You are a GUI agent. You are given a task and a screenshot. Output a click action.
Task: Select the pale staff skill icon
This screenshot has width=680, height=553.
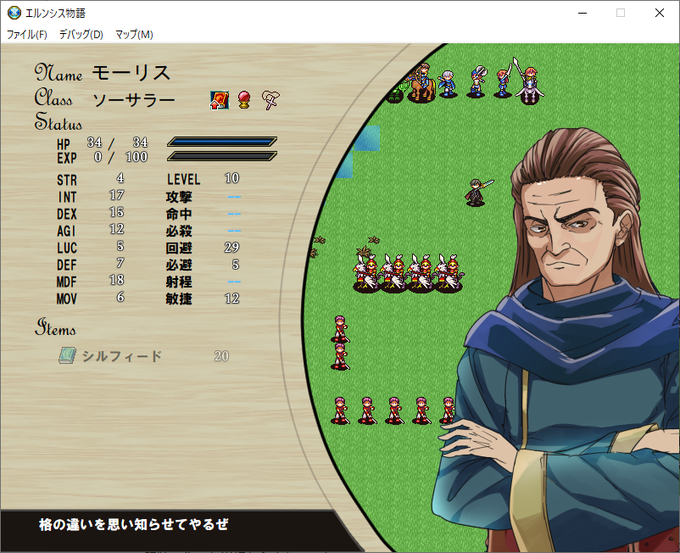coord(271,100)
